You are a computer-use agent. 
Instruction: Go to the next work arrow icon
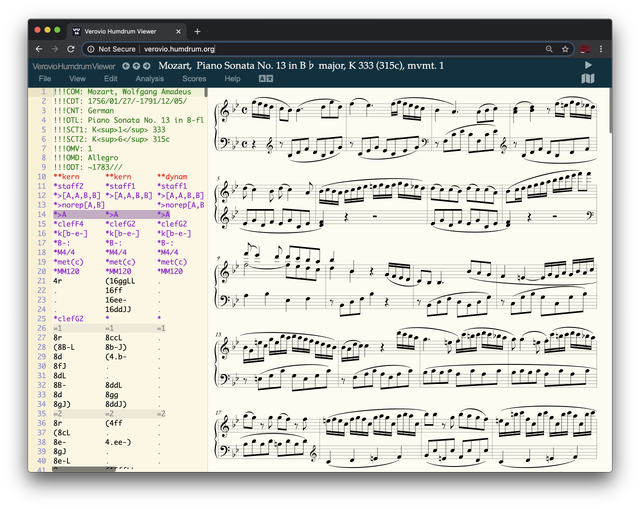[149, 66]
